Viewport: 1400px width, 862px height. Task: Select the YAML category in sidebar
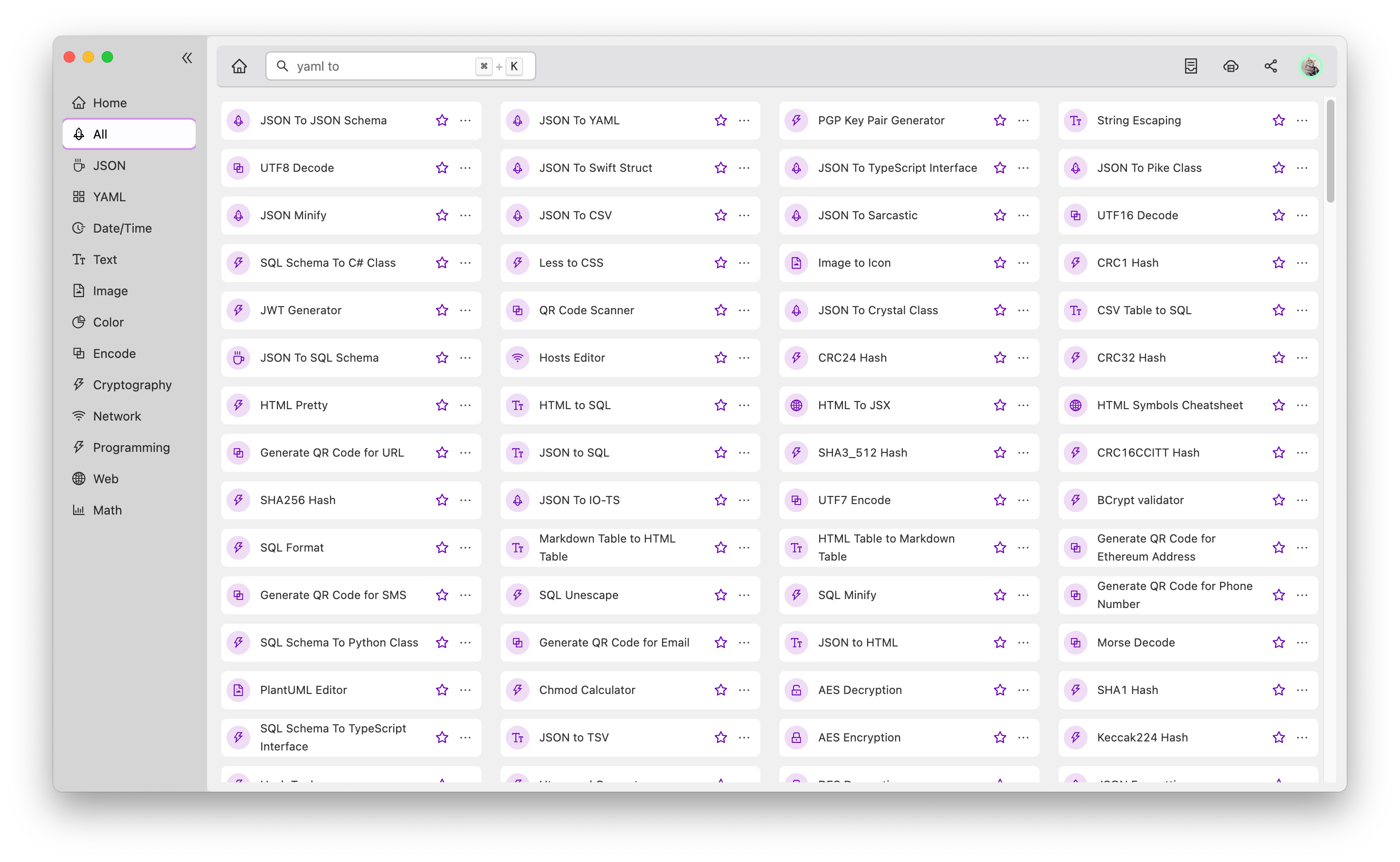tap(129, 197)
